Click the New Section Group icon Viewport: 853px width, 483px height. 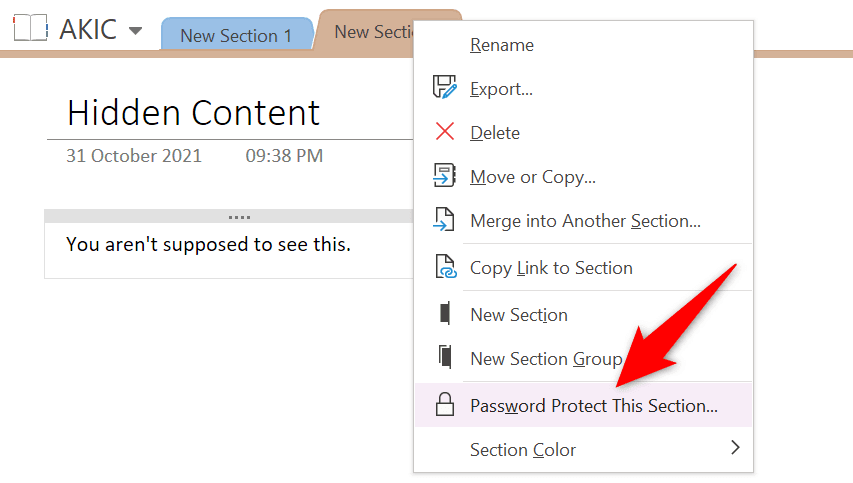pyautogui.click(x=444, y=357)
